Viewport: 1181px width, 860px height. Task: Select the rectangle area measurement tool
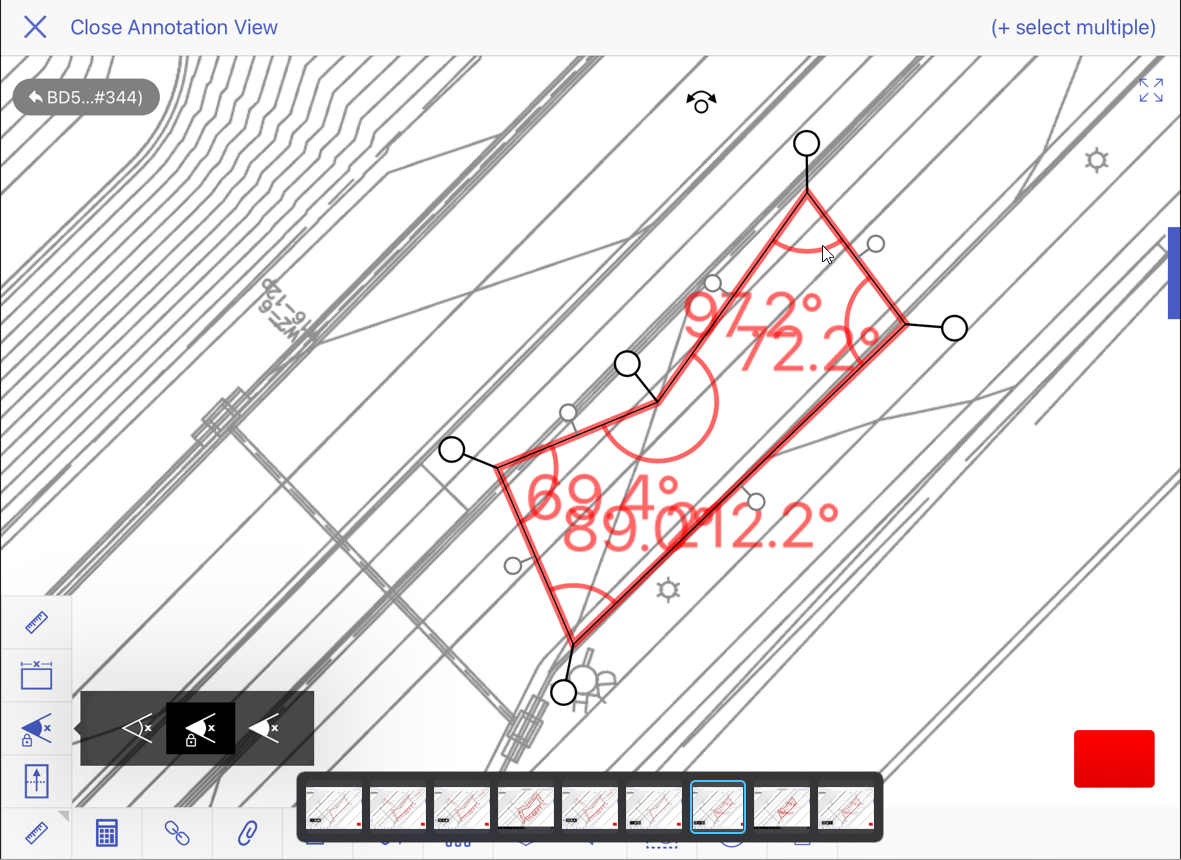tap(37, 675)
